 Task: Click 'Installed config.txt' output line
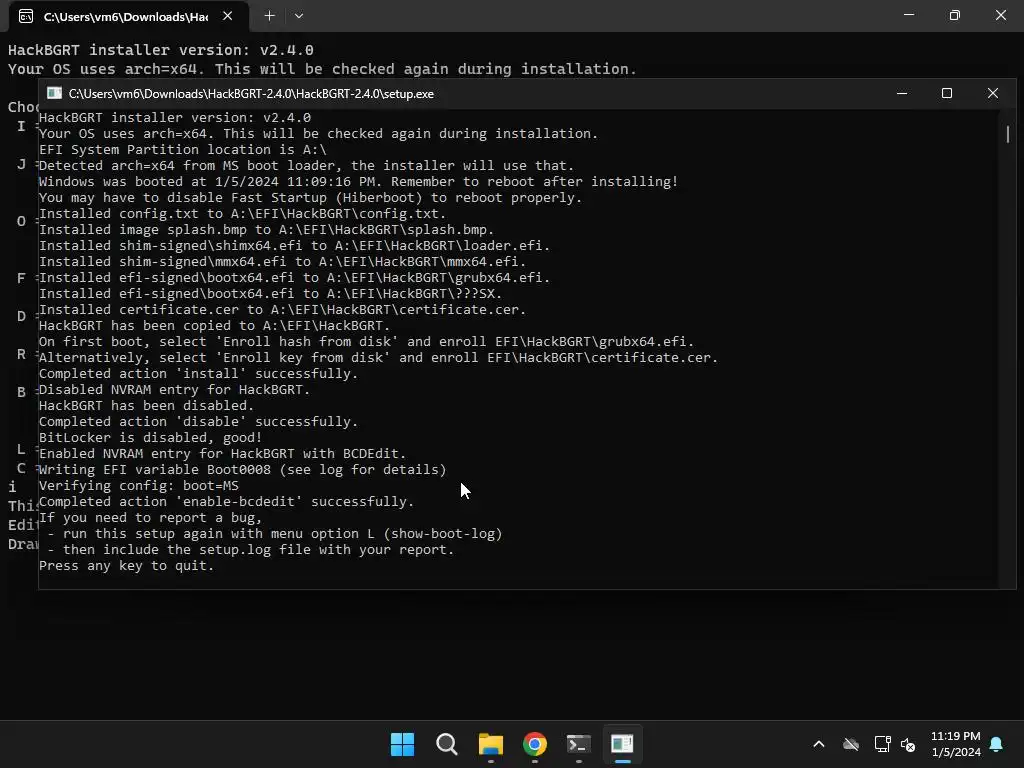point(242,214)
